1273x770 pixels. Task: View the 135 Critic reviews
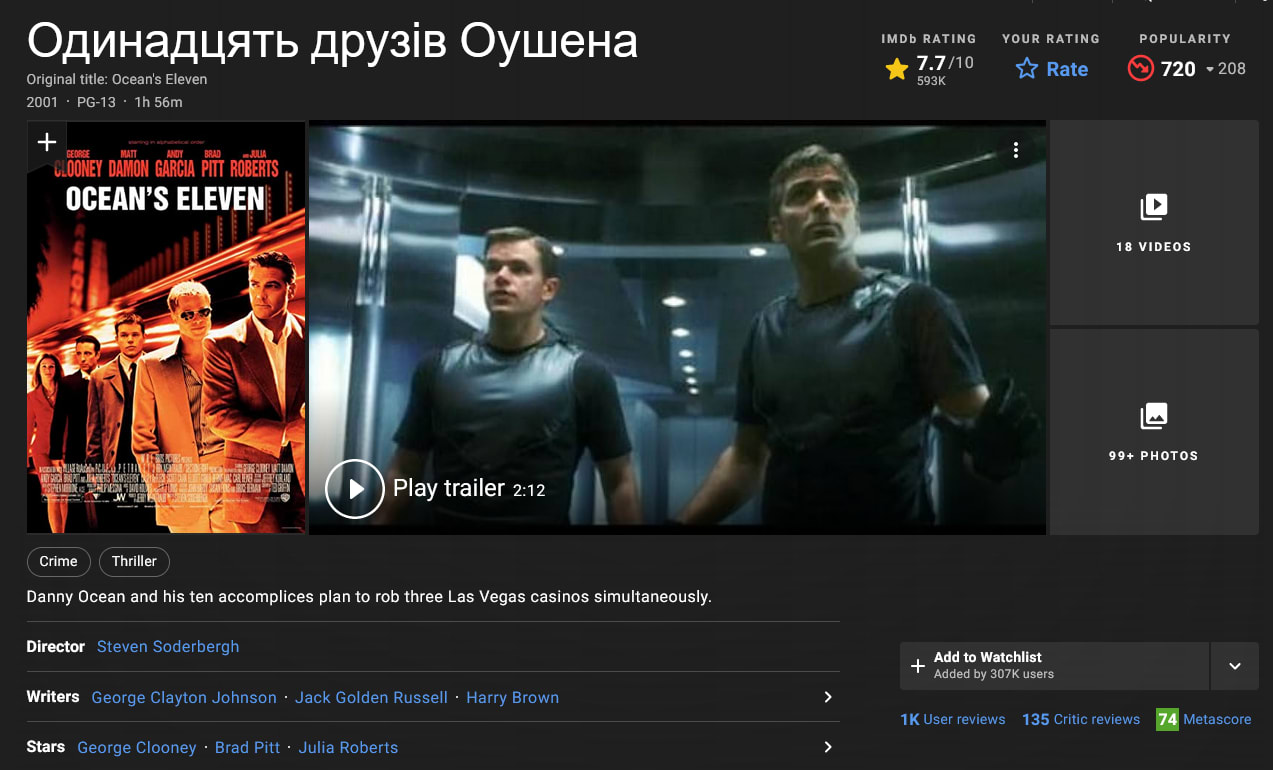point(1081,719)
